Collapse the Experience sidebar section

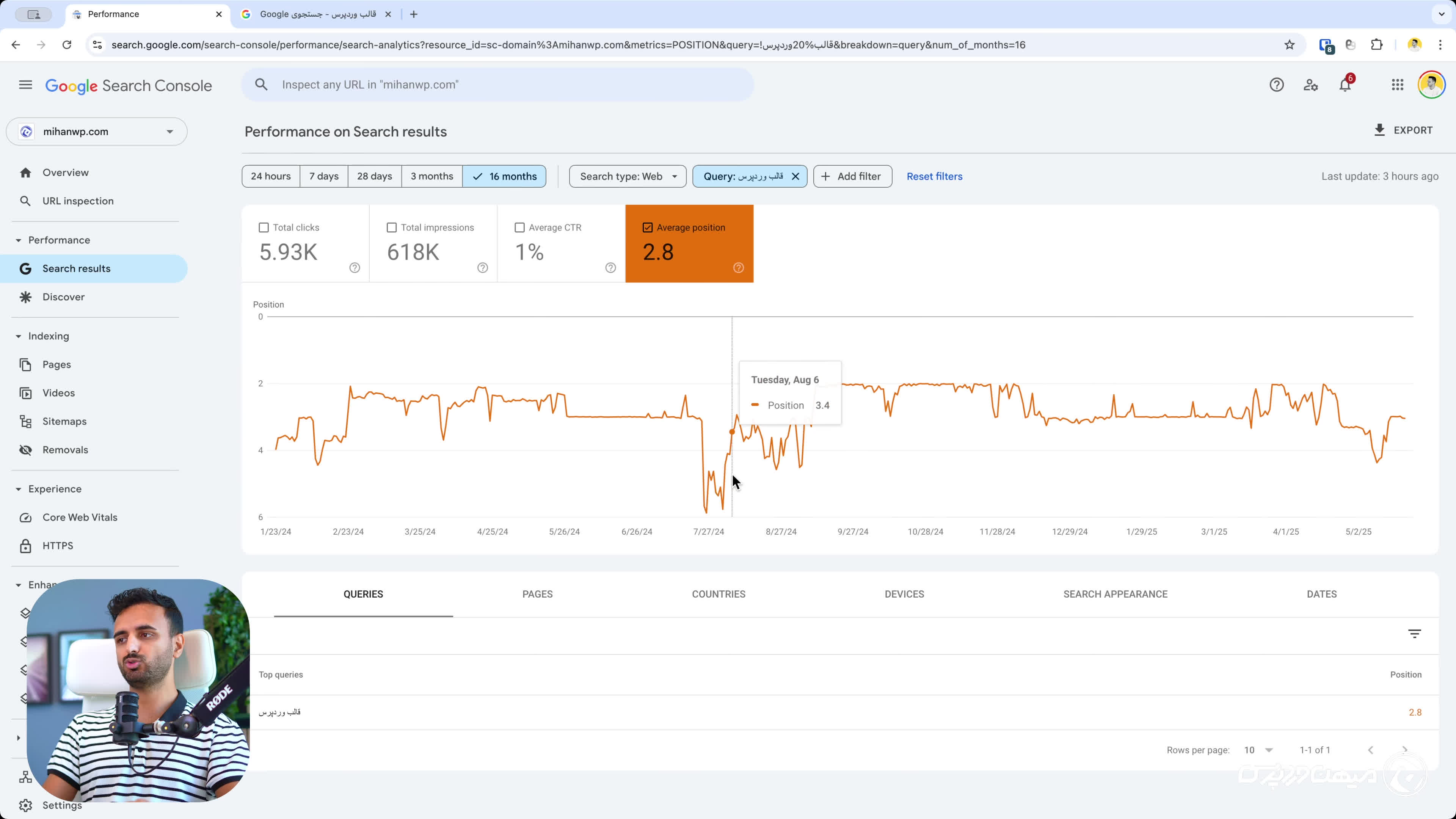pos(18,489)
